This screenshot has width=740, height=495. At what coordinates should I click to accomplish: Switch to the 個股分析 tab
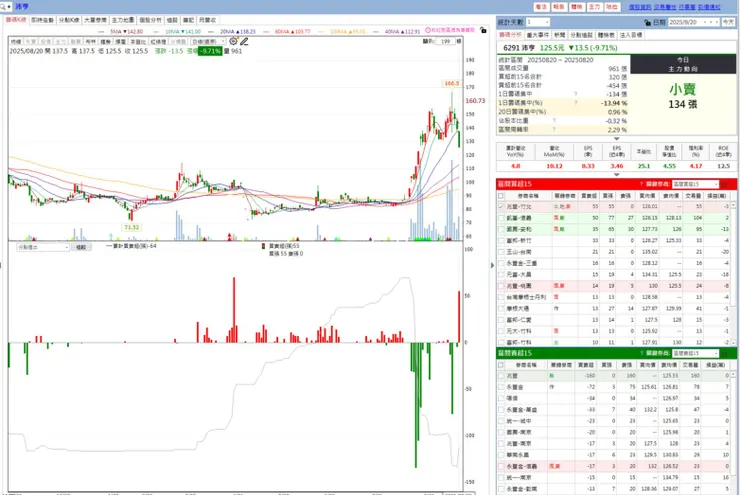point(150,20)
